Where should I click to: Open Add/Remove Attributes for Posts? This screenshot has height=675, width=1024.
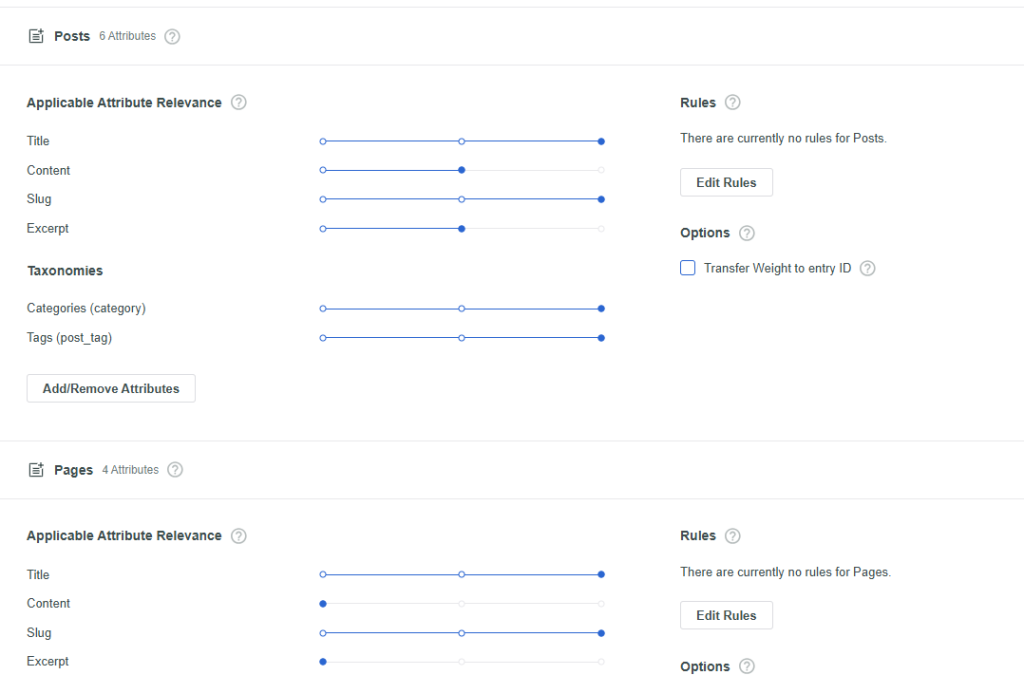111,389
